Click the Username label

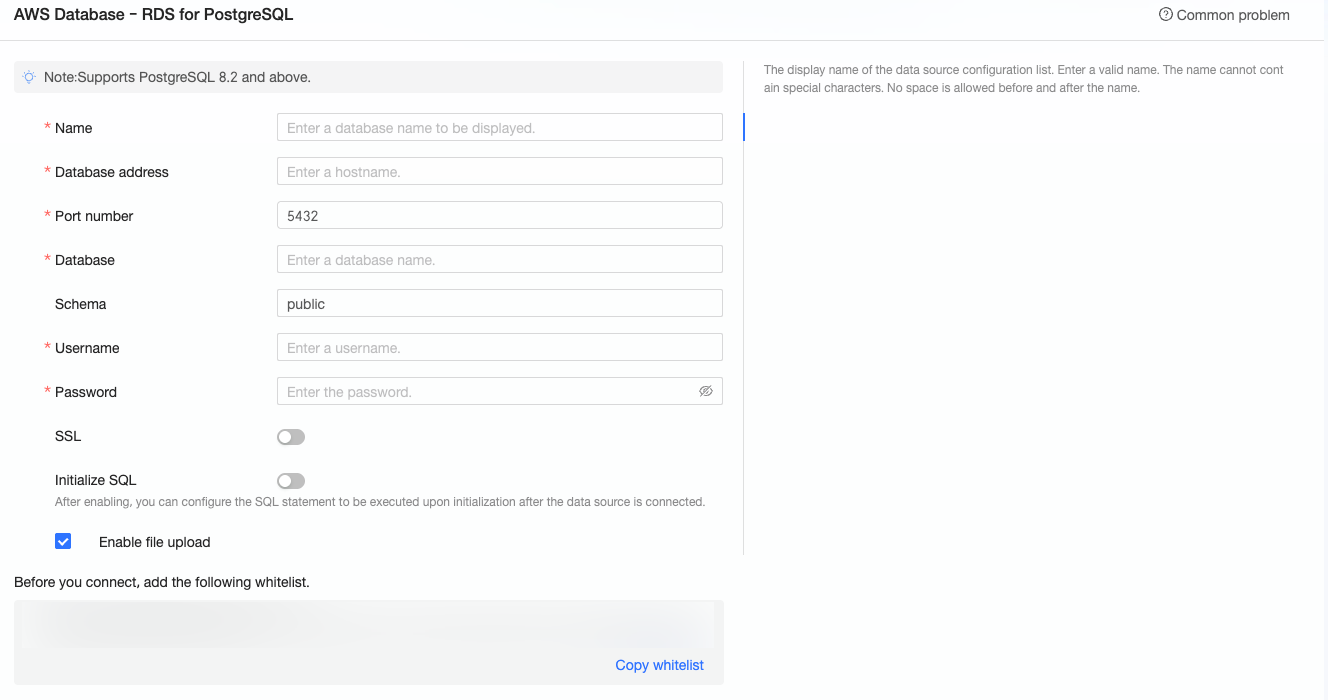click(x=87, y=348)
